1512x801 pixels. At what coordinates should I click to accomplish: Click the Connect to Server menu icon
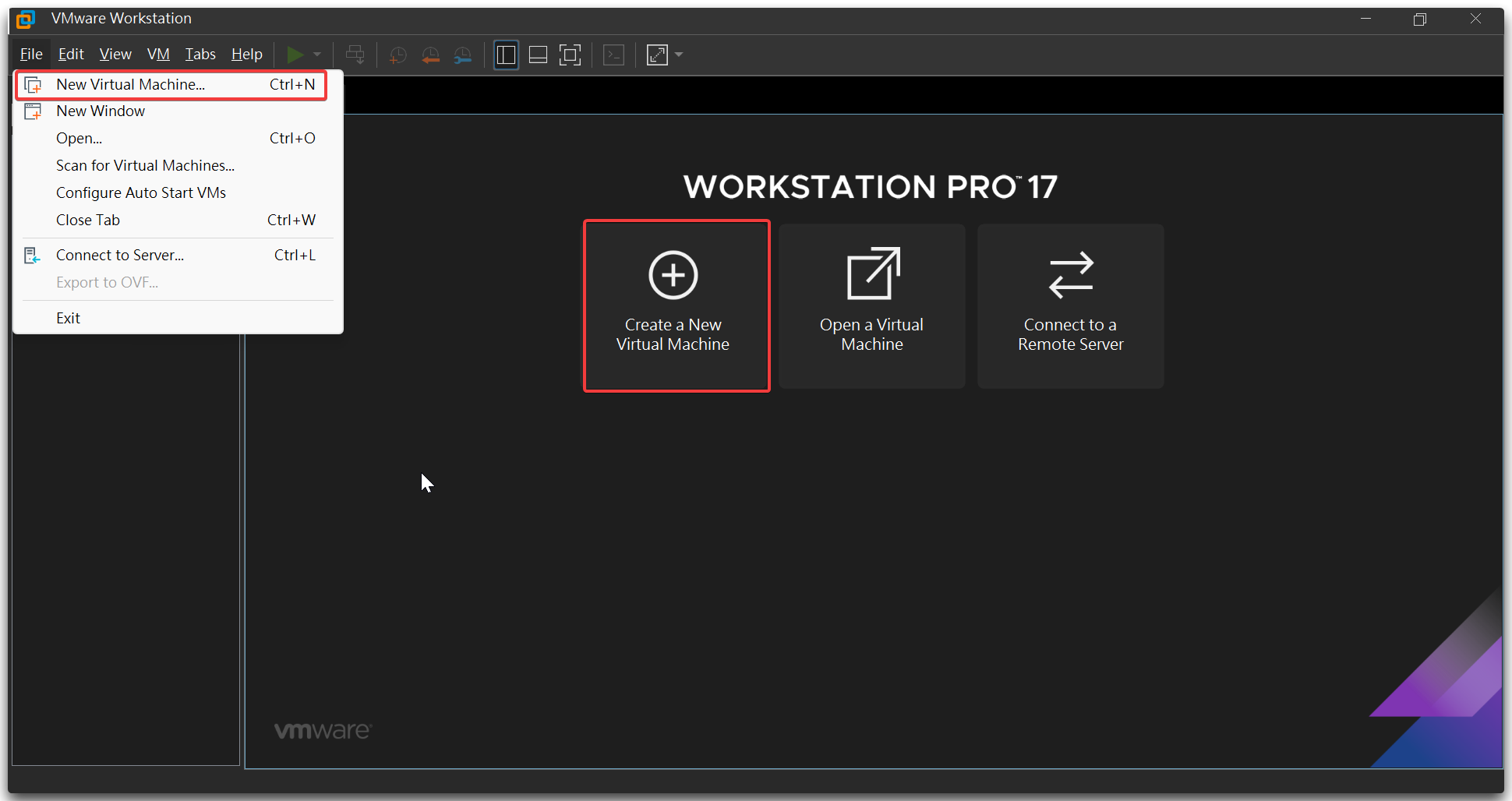coord(33,256)
